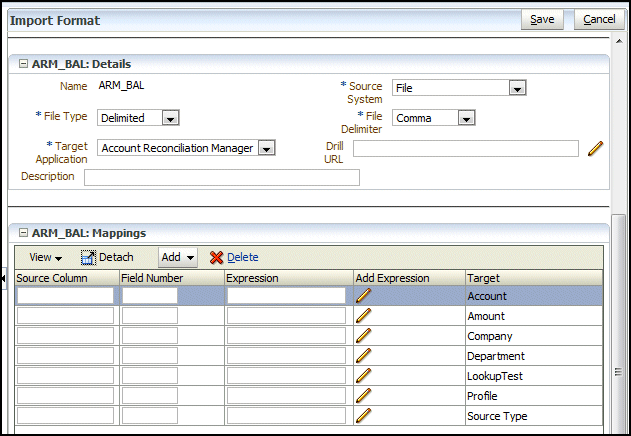Click Expression field in LookupTest row

[x=286, y=376]
